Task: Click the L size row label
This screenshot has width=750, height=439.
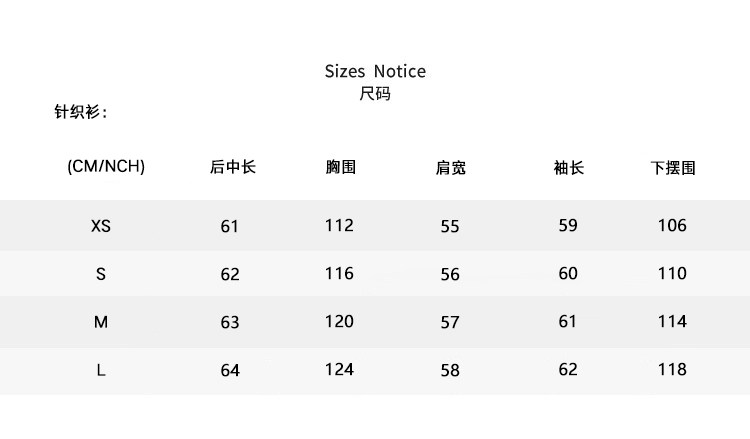Action: point(101,370)
